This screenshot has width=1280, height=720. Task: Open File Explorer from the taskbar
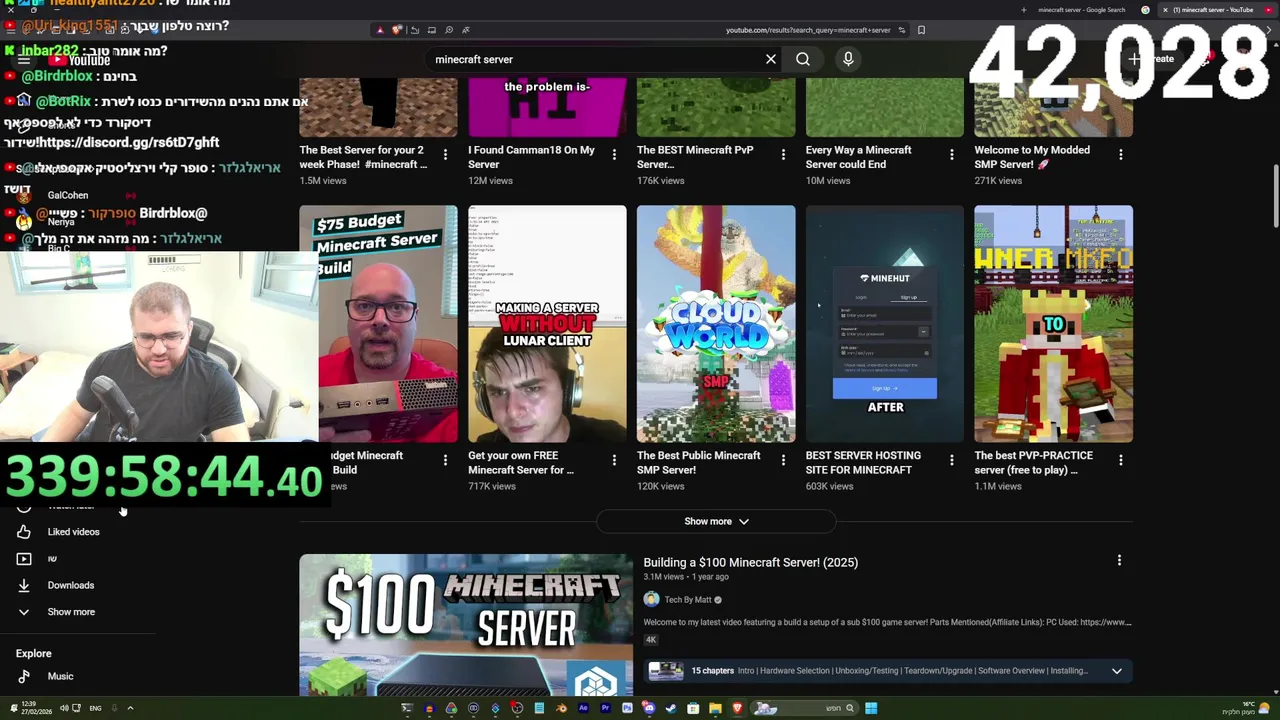pos(715,708)
